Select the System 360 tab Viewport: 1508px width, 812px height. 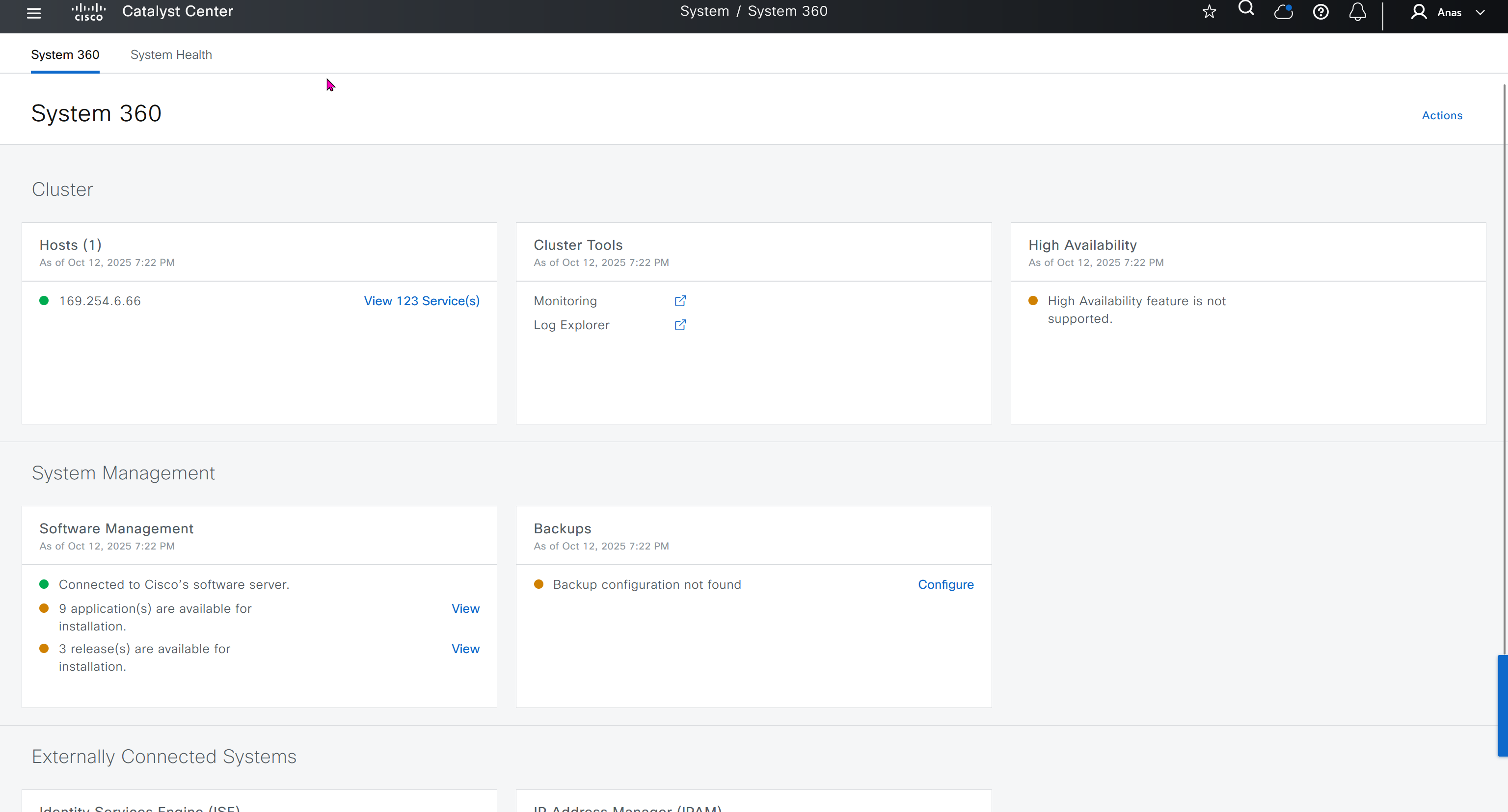point(65,54)
